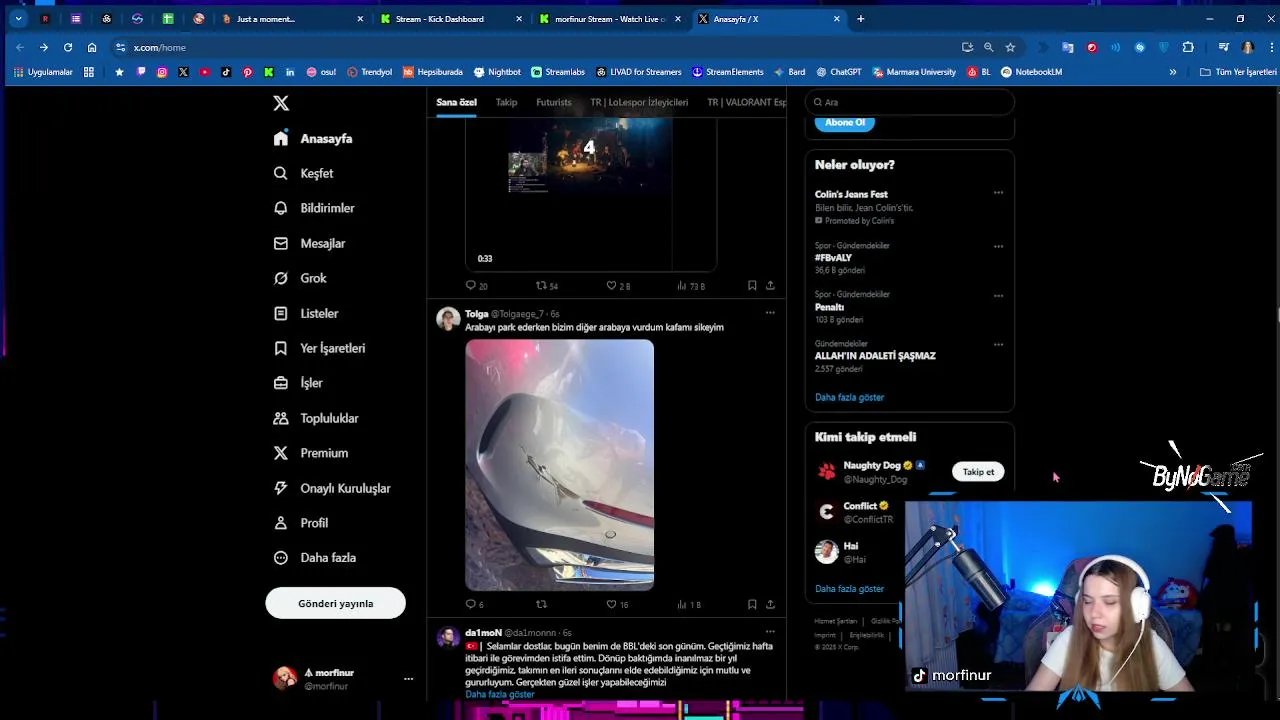Bookmark Tolga's post
This screenshot has height=720, width=1280.
[752, 604]
